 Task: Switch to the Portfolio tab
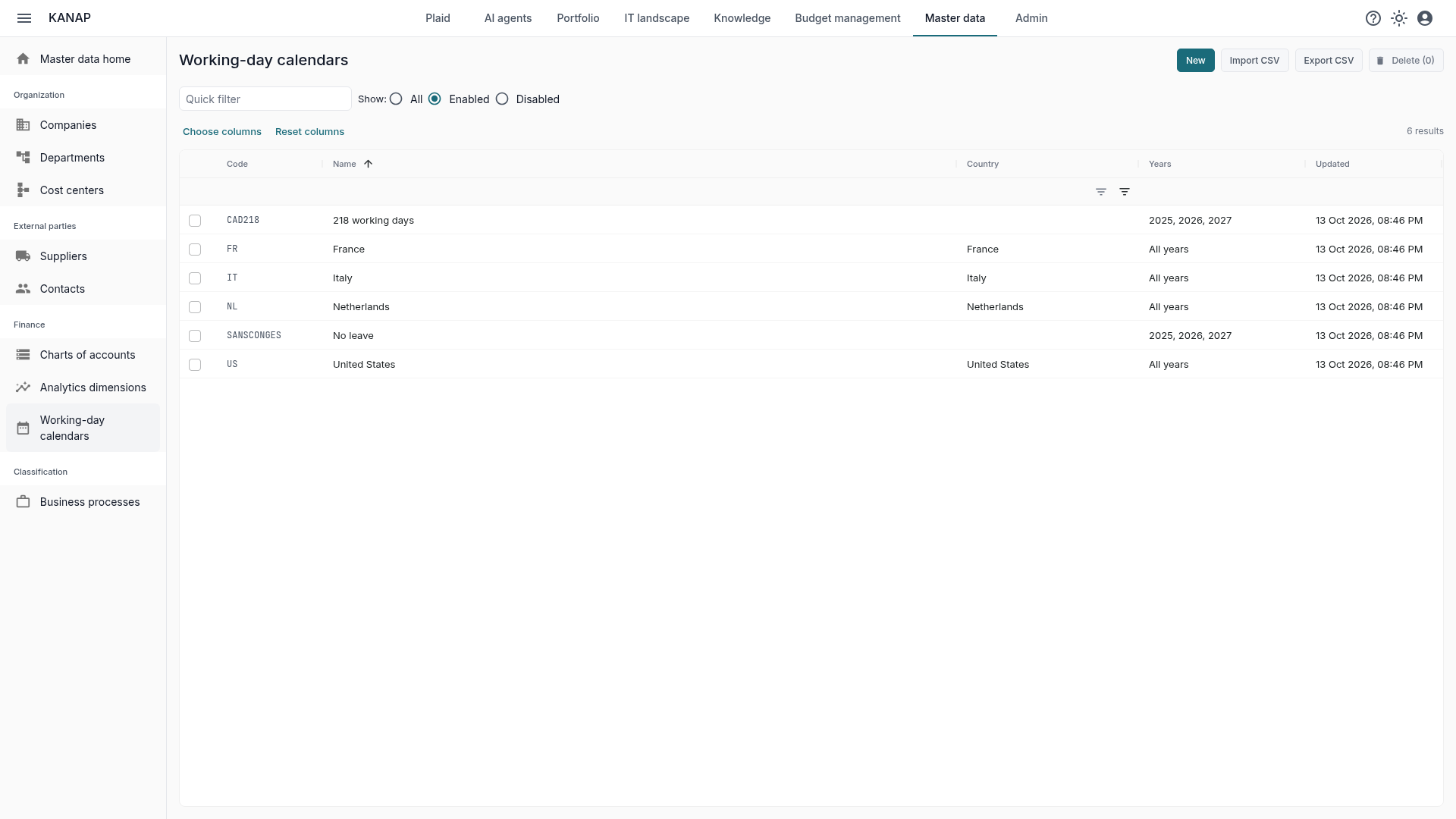(578, 18)
